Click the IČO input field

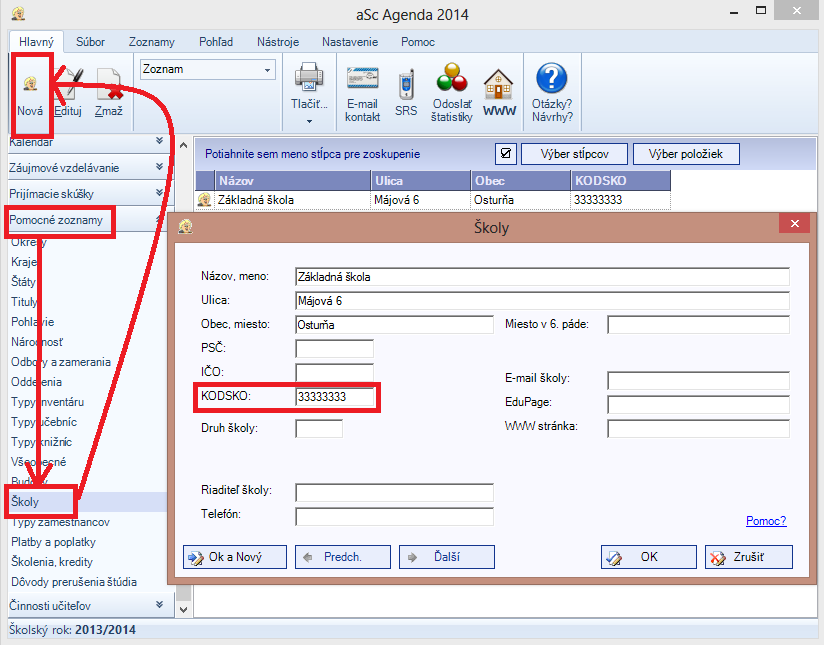[335, 373]
